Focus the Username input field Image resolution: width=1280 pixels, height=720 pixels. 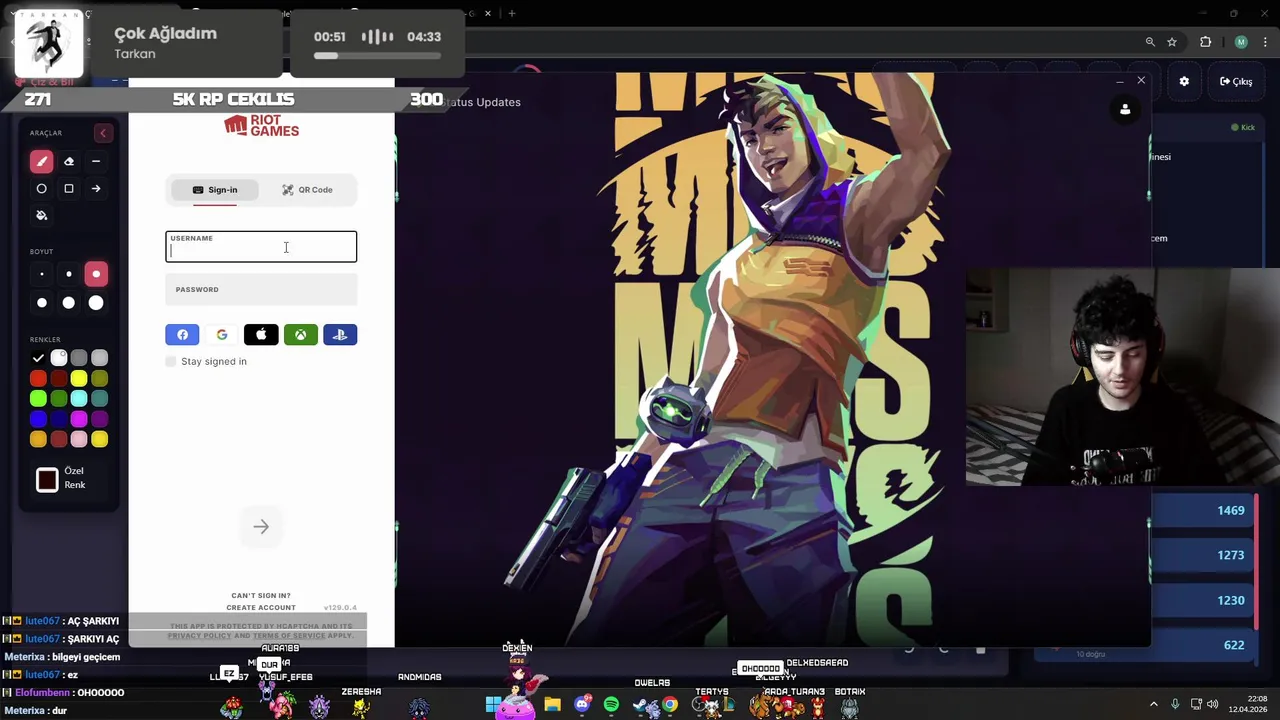click(x=261, y=247)
